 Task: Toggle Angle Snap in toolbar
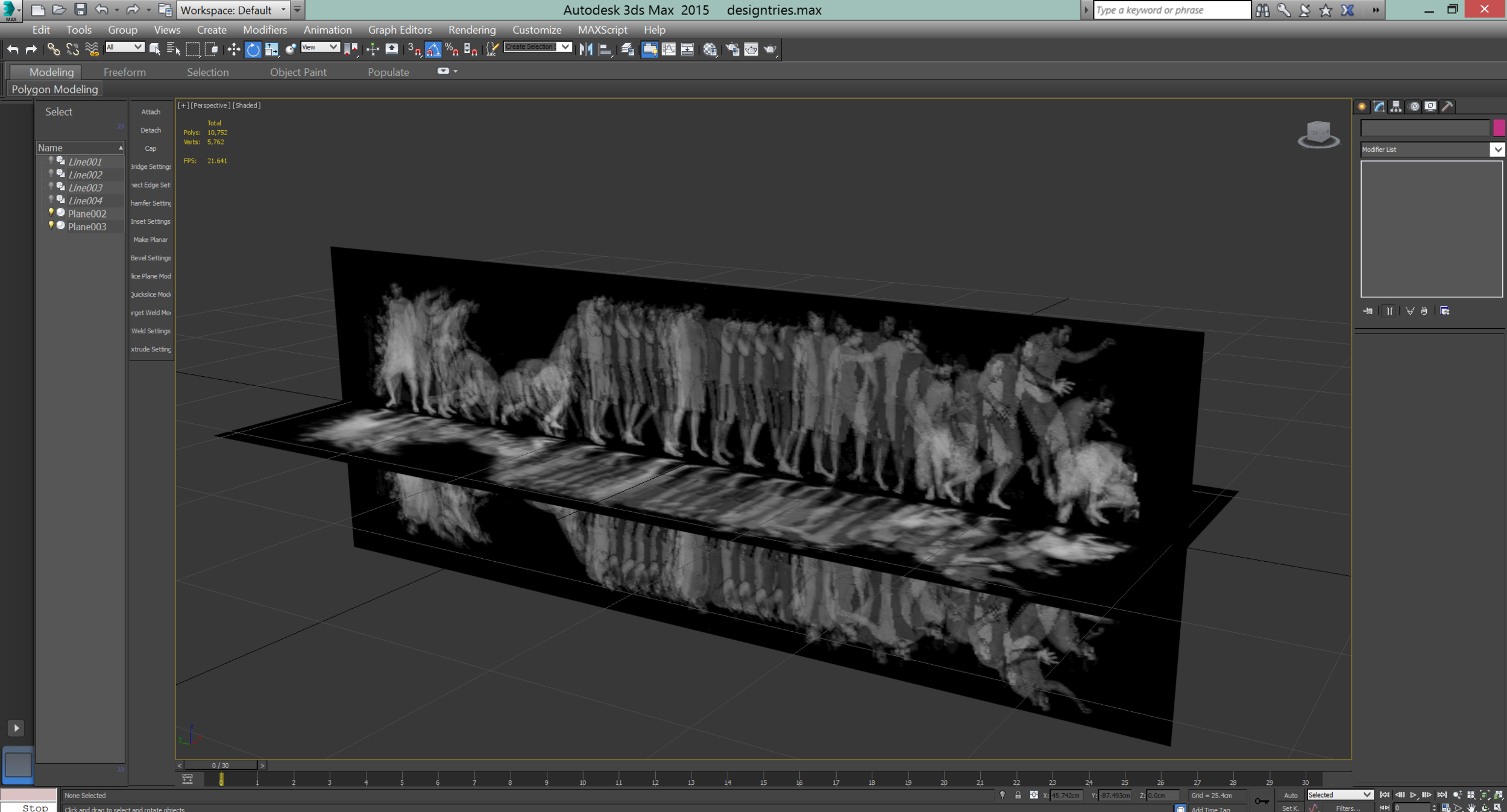point(433,49)
